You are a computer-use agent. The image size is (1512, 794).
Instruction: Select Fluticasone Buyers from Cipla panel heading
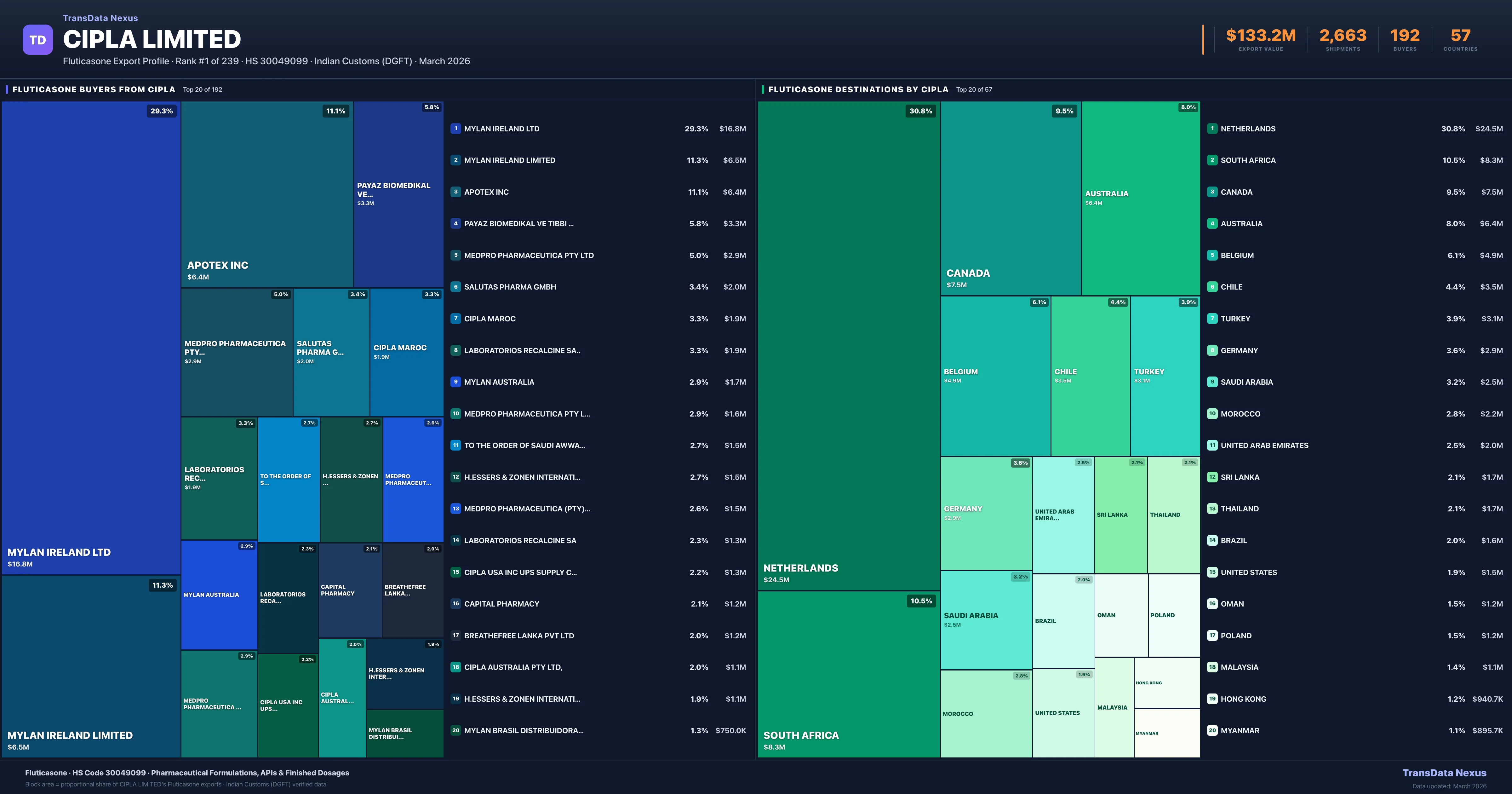point(94,89)
